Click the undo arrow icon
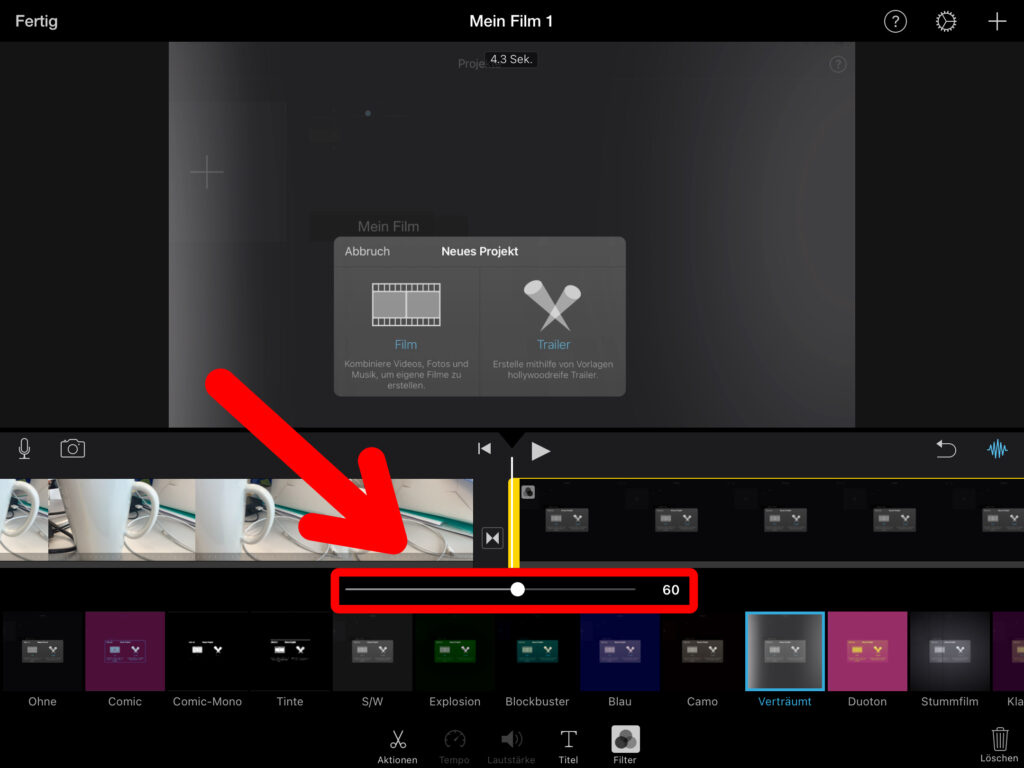The image size is (1024, 768). (946, 450)
